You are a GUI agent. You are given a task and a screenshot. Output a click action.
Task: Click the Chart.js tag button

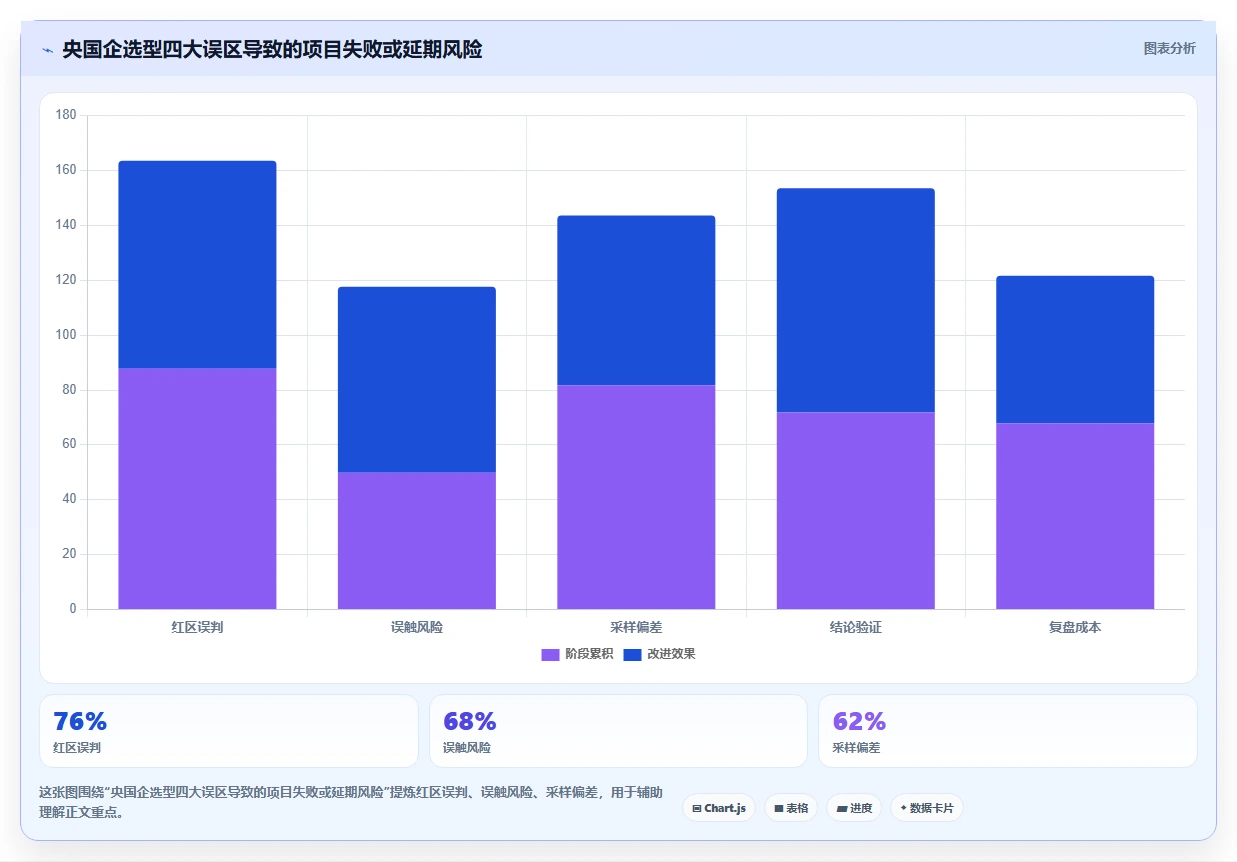click(x=719, y=808)
